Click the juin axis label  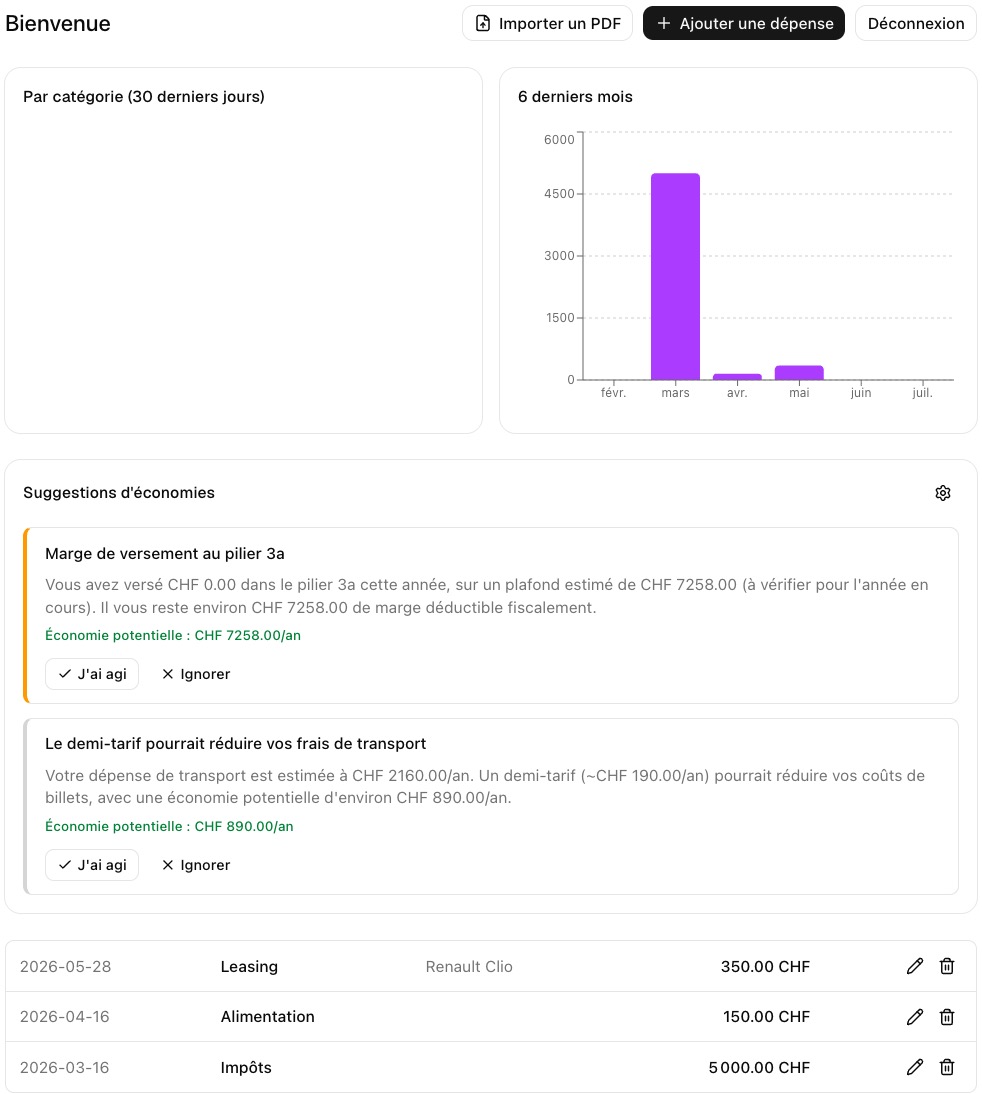pos(861,393)
